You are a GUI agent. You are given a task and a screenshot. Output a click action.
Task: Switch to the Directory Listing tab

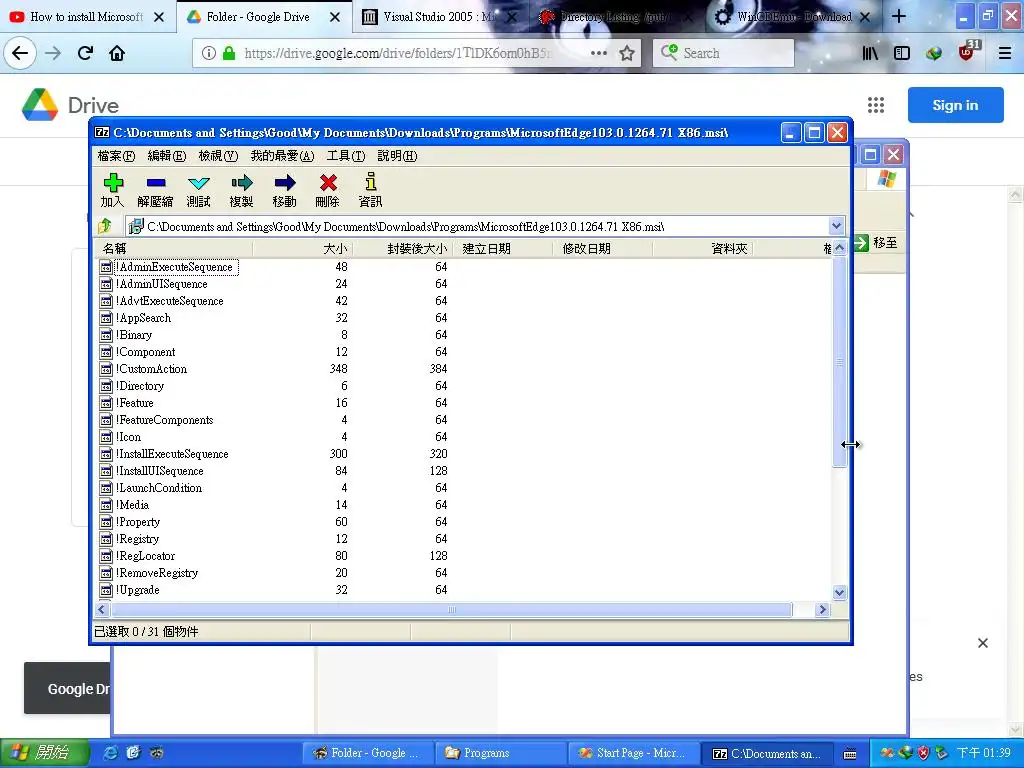click(x=614, y=17)
